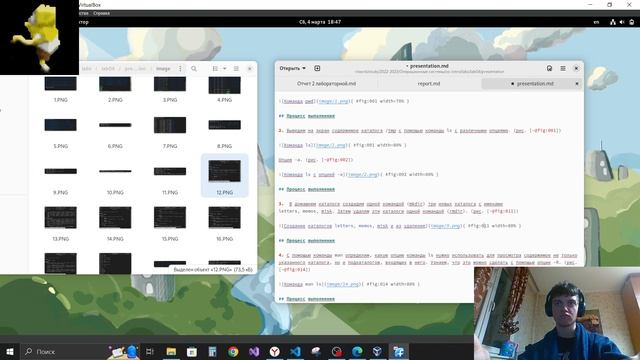Open Calculator from the taskbar
The width and height of the screenshot is (640, 360).
213,351
